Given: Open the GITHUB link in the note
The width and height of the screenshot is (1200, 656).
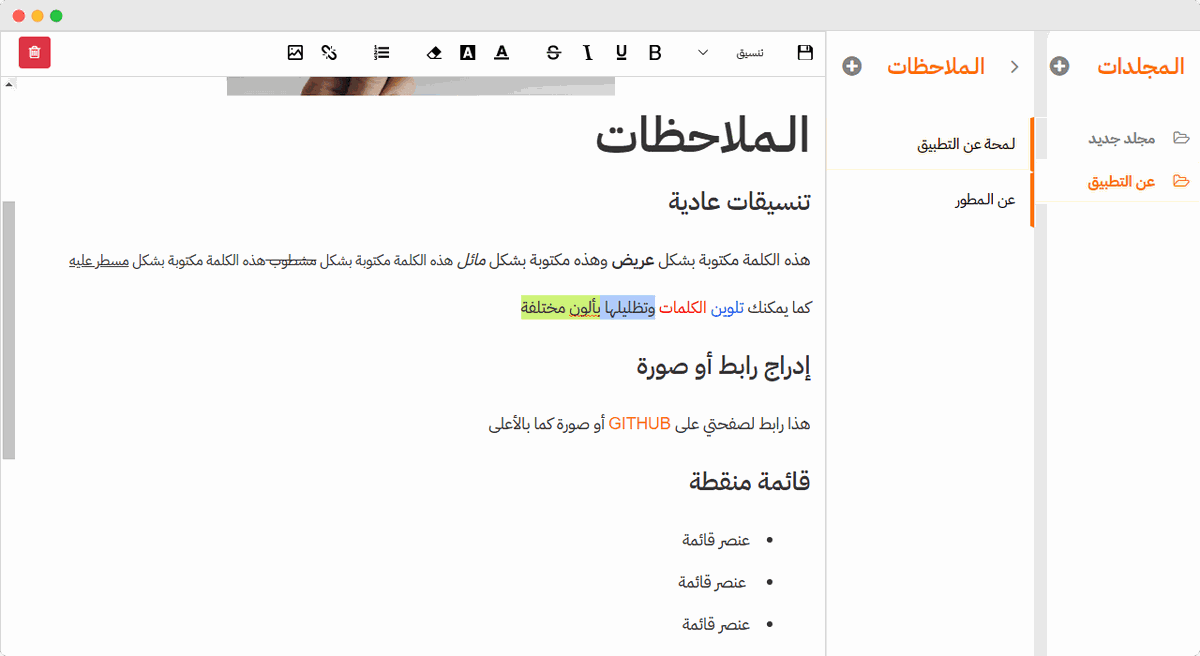Looking at the screenshot, I should coord(639,423).
